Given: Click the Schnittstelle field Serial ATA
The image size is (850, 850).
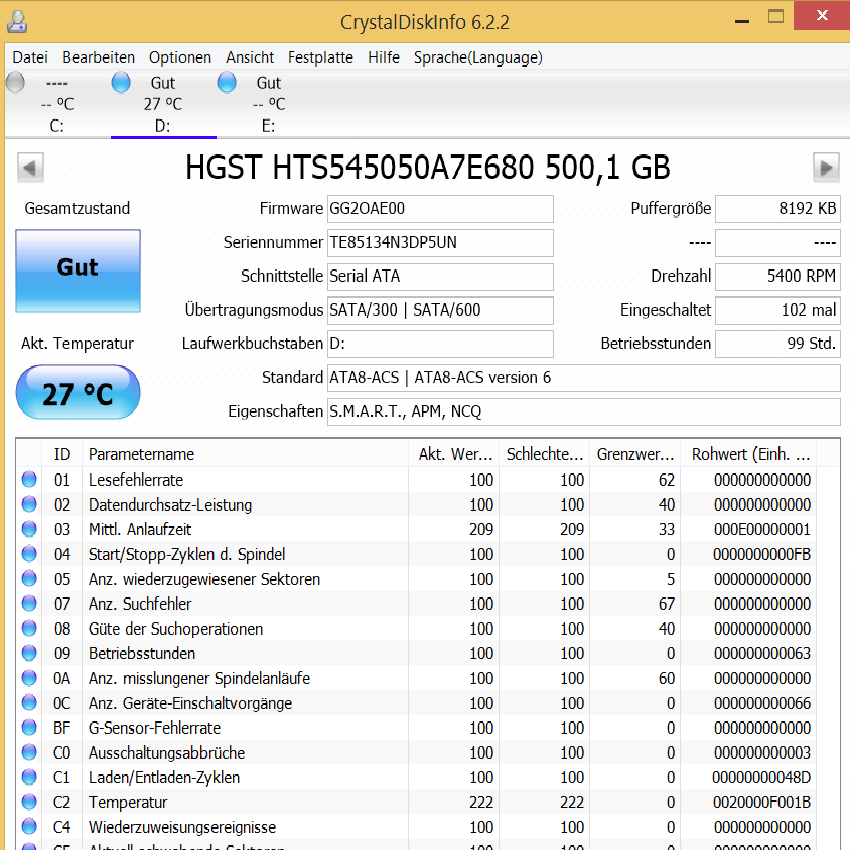Looking at the screenshot, I should (x=440, y=276).
